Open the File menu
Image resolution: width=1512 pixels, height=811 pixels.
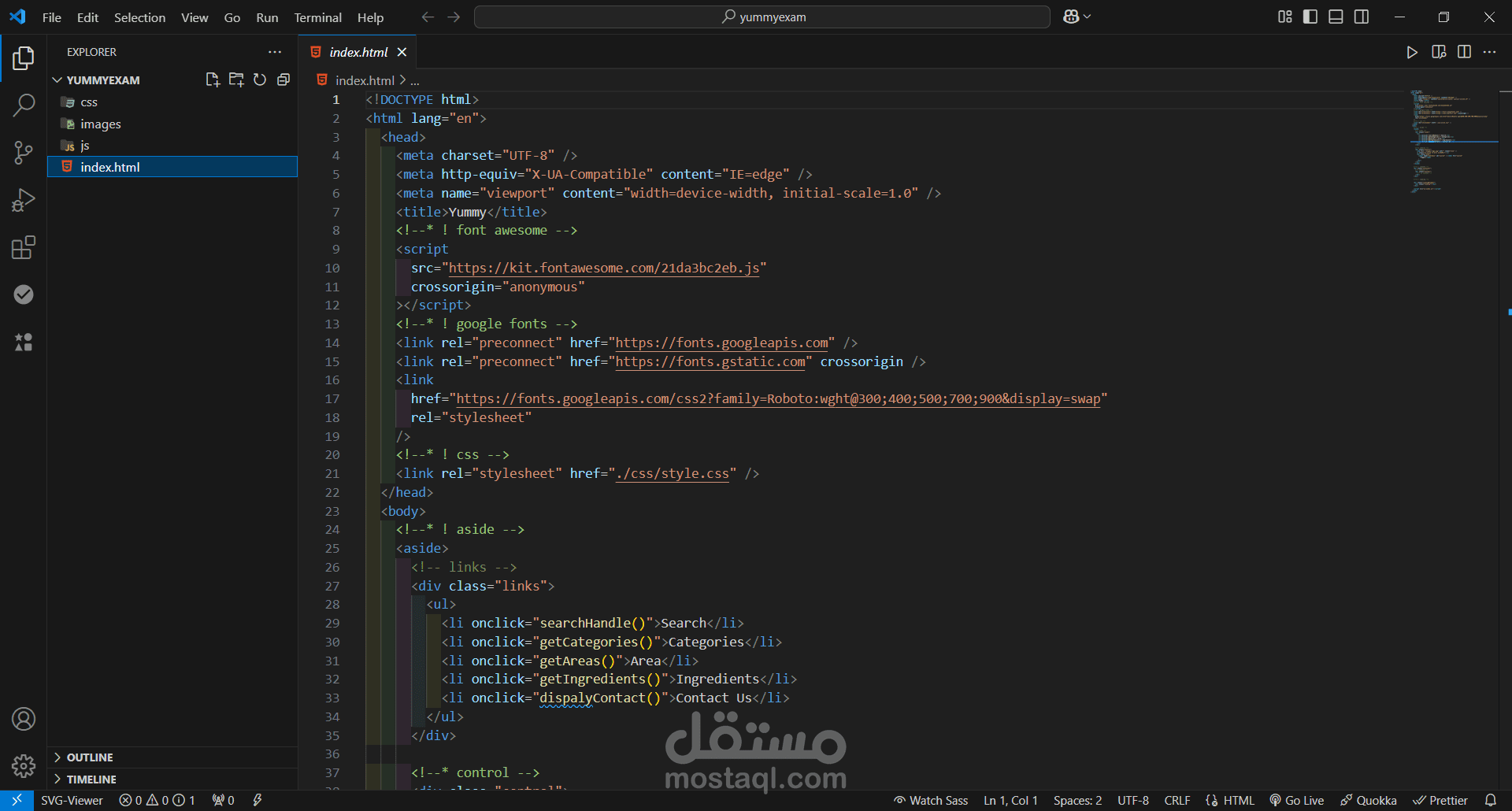(x=52, y=17)
